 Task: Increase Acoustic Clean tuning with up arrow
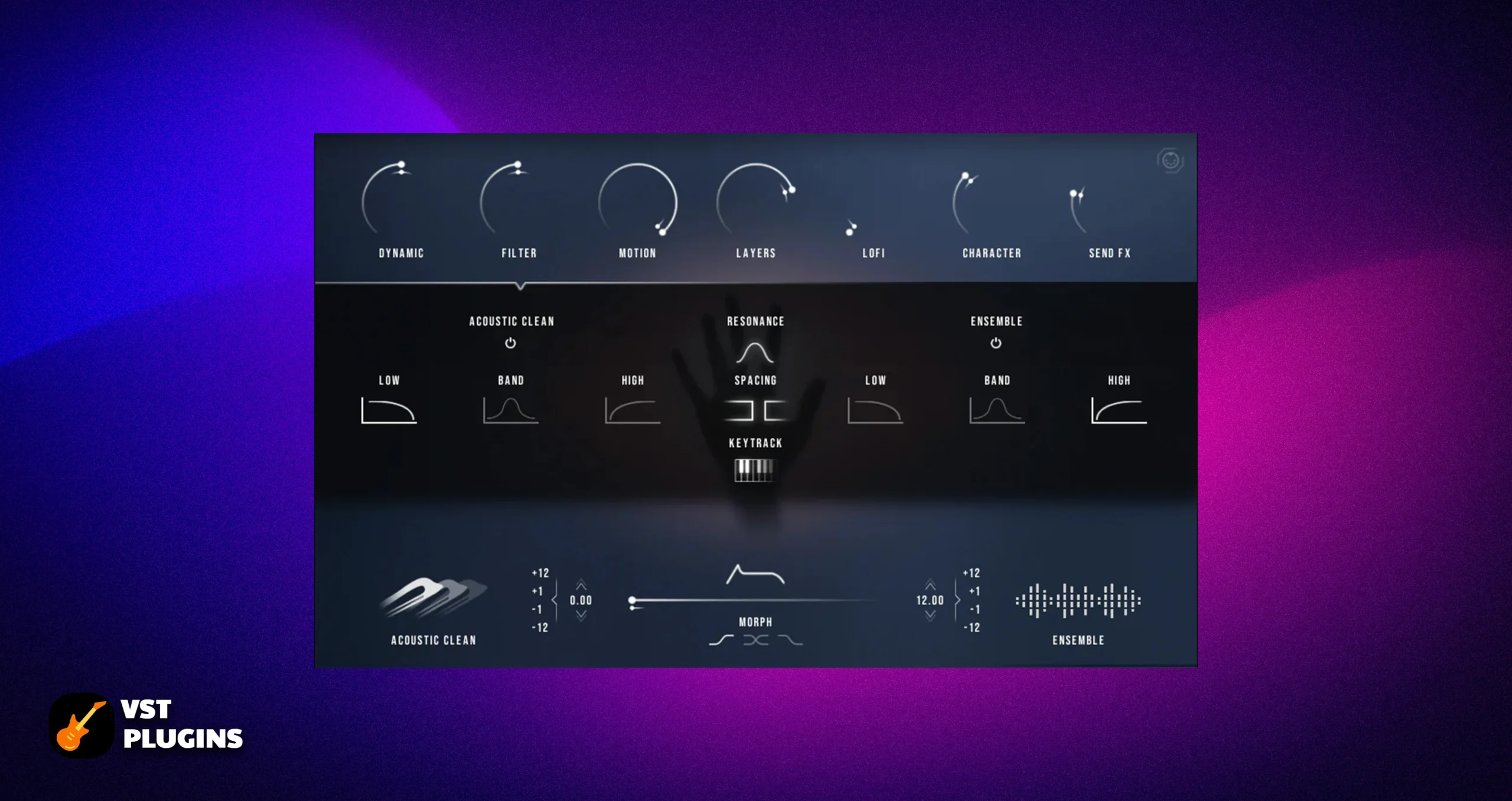pyautogui.click(x=581, y=585)
